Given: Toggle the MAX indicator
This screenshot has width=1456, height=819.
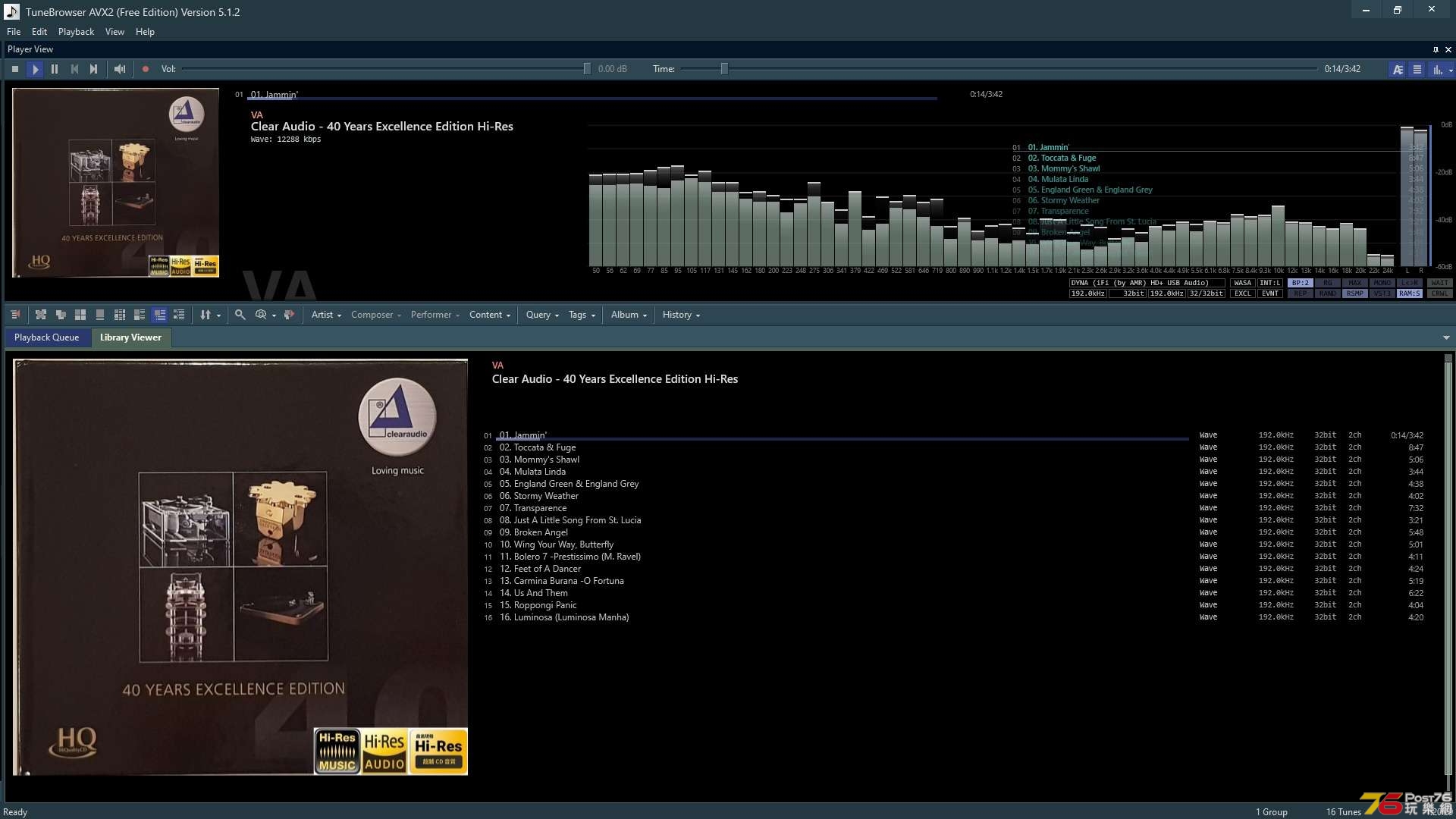Looking at the screenshot, I should point(1355,283).
